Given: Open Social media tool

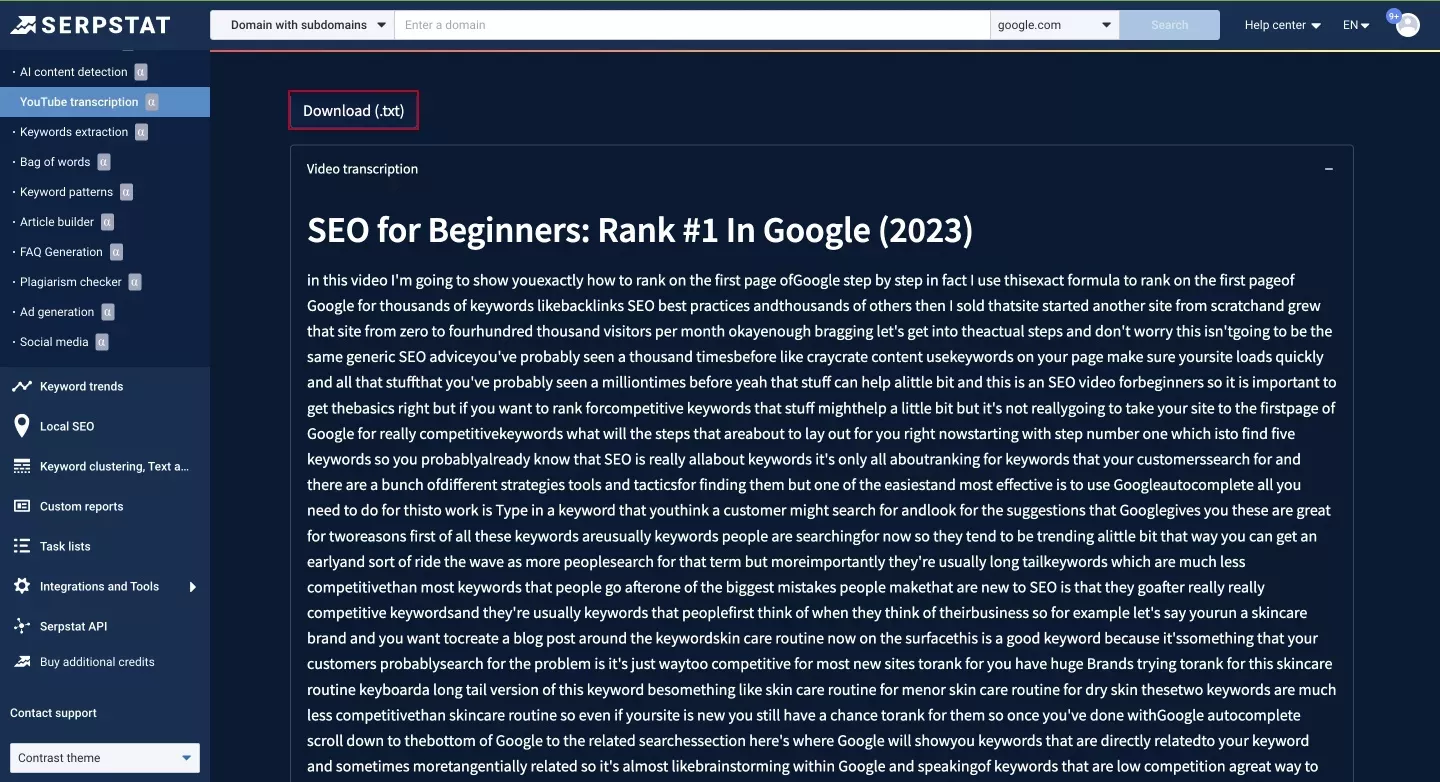Looking at the screenshot, I should pos(54,342).
